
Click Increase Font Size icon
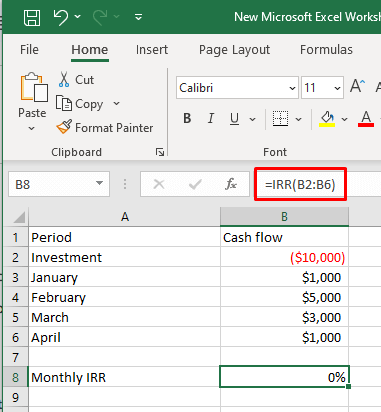[358, 86]
